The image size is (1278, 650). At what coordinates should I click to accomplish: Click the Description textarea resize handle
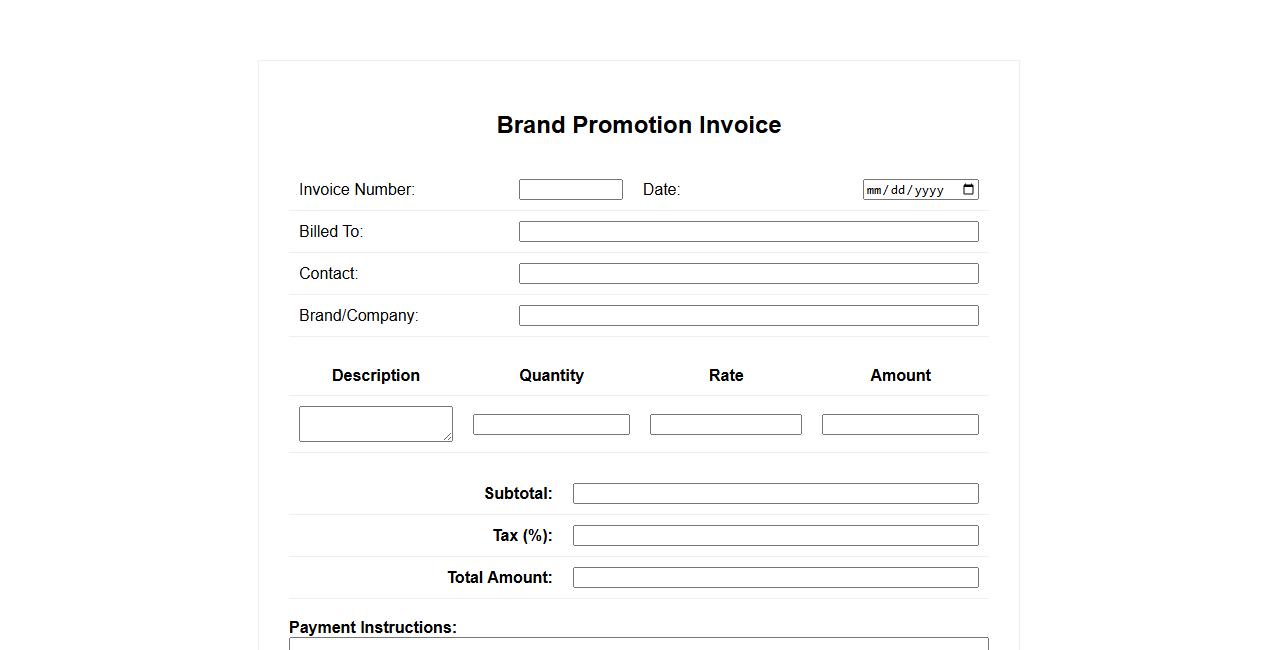448,437
